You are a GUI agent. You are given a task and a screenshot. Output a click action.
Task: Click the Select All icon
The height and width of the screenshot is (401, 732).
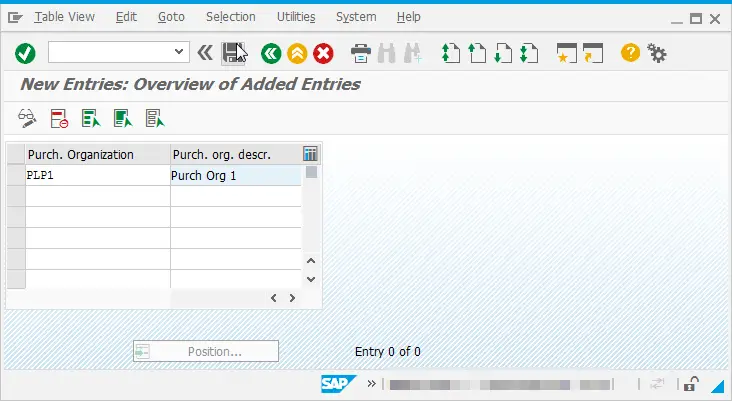pos(91,119)
